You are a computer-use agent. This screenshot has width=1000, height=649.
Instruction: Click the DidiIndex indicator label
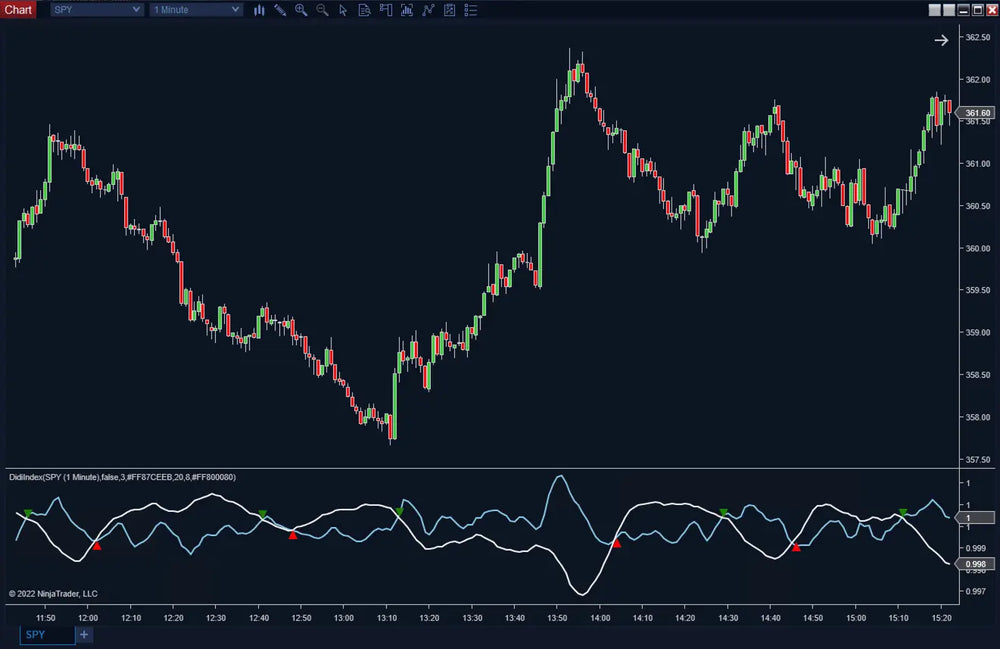pos(122,477)
